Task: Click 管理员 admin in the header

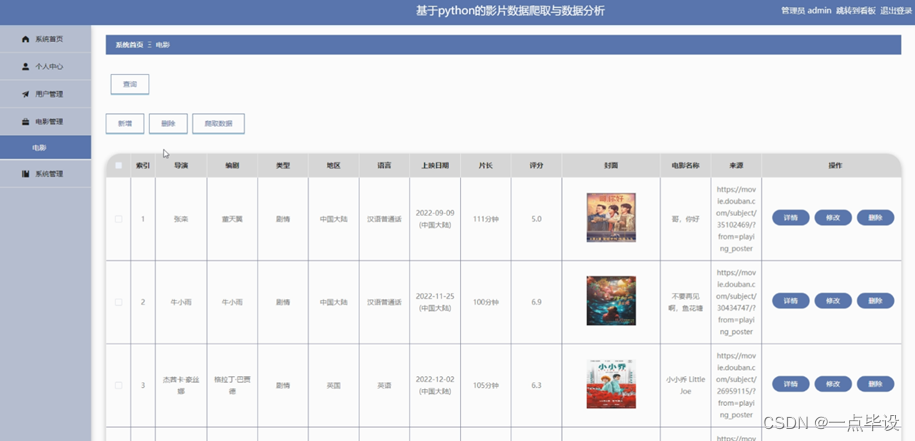Action: pyautogui.click(x=806, y=11)
